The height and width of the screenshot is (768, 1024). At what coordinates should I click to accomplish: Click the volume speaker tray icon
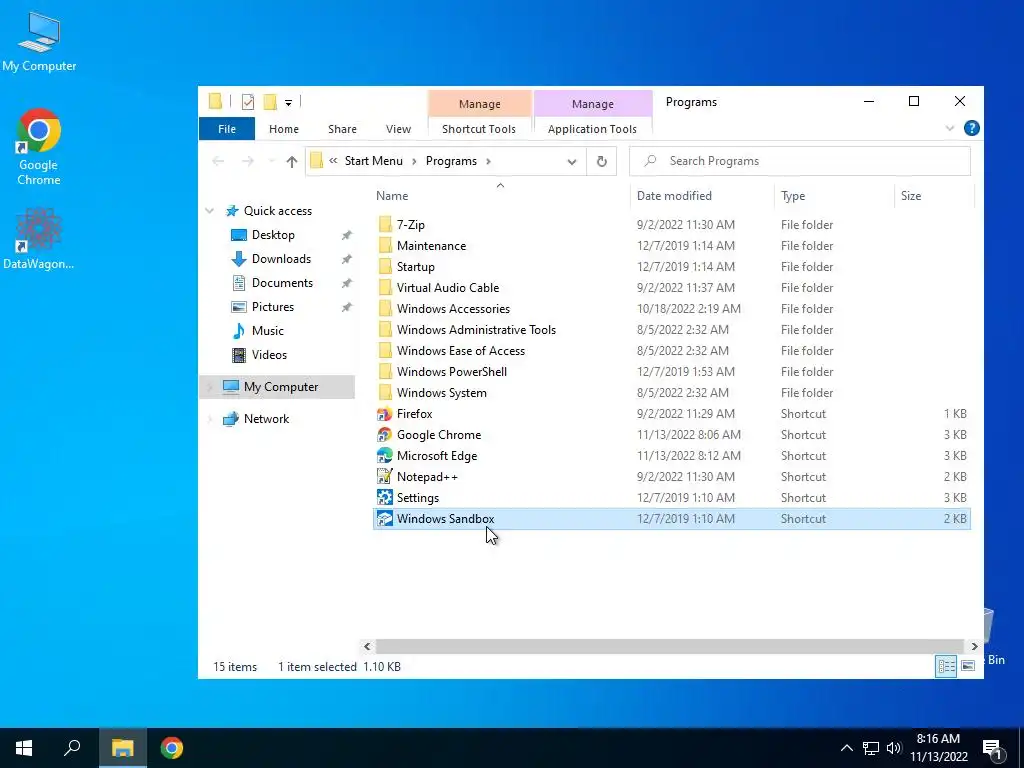894,748
